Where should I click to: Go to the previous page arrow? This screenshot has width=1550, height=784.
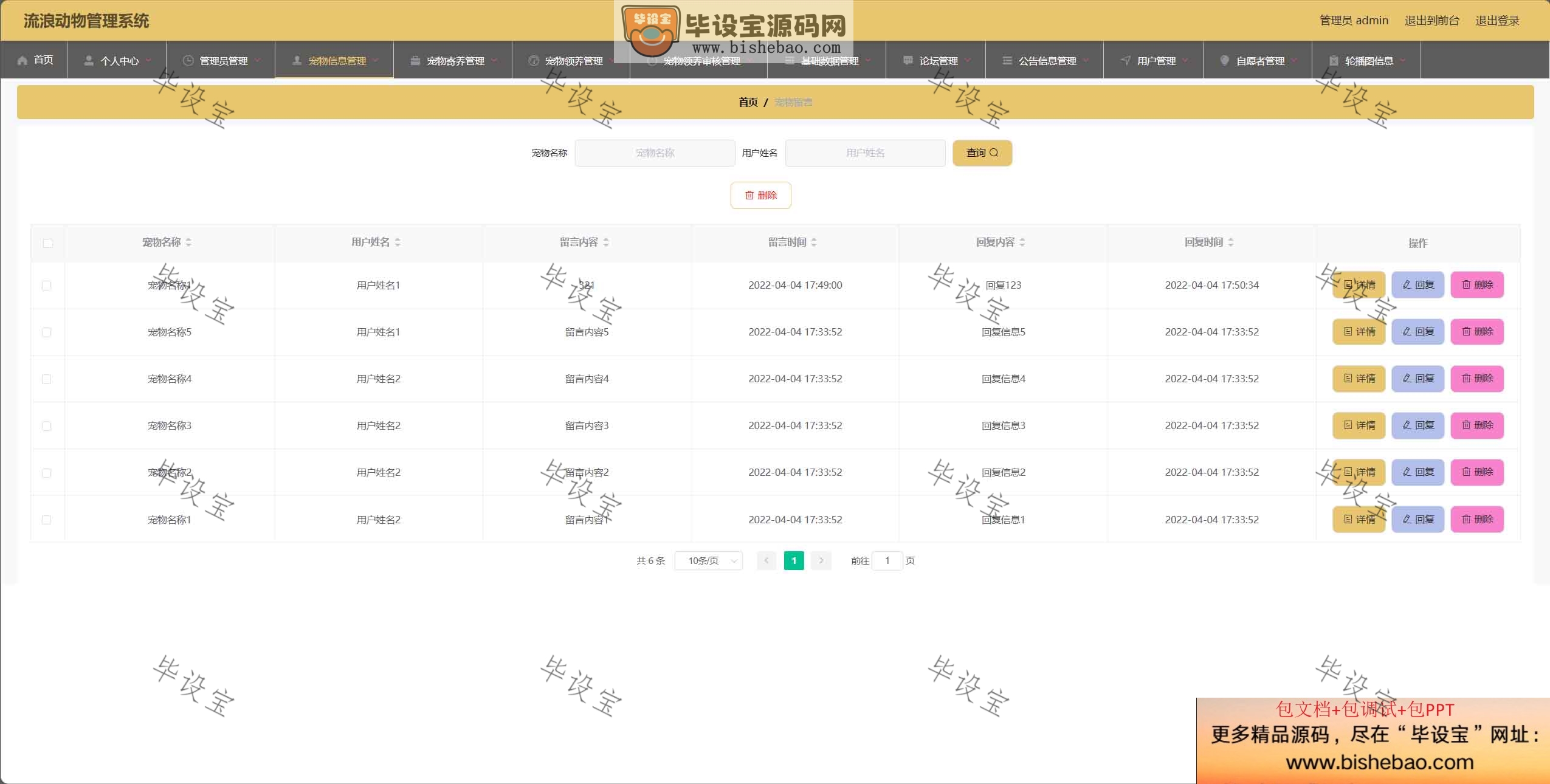click(x=766, y=560)
